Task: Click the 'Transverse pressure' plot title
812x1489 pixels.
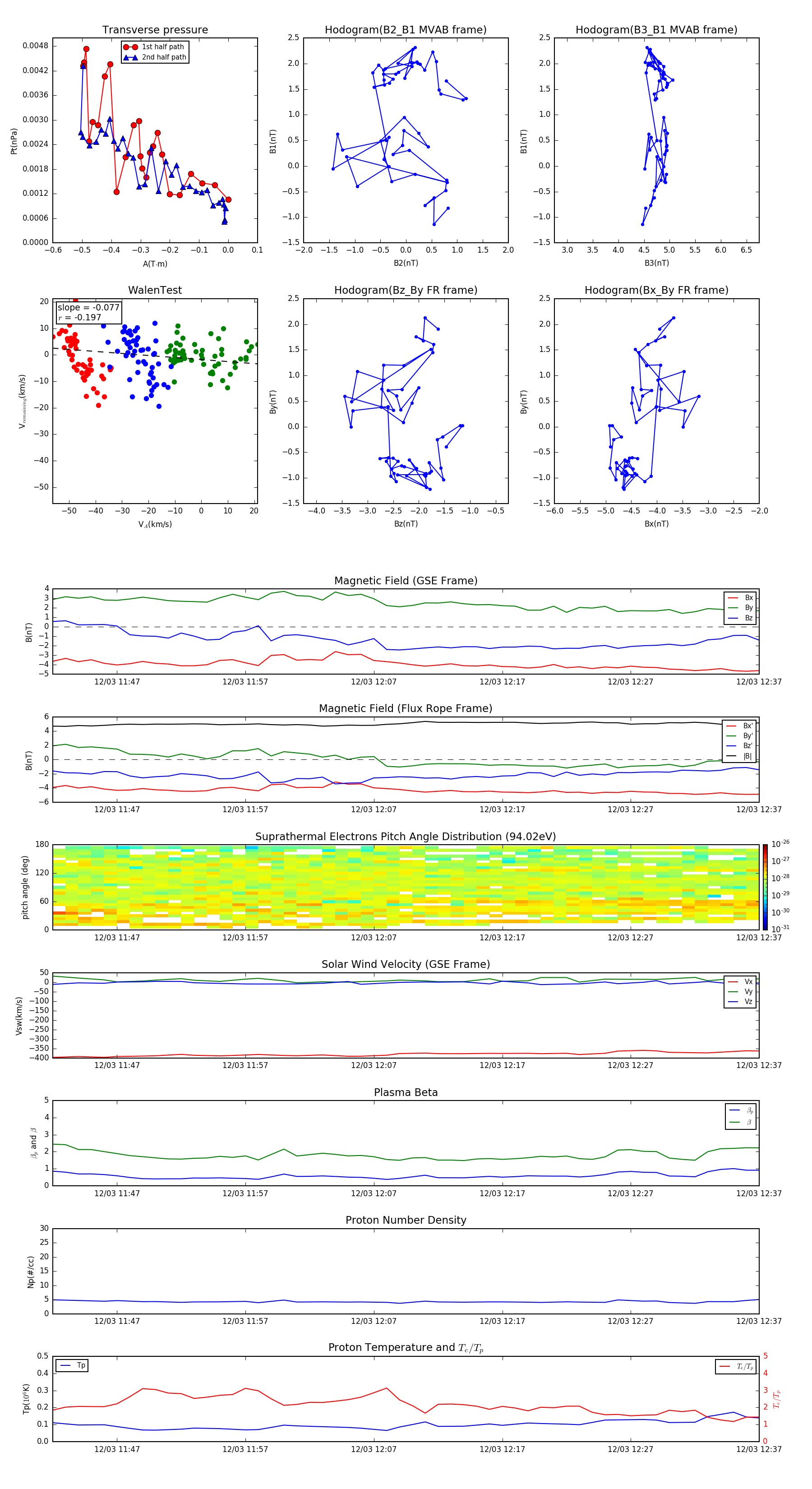Action: point(155,30)
